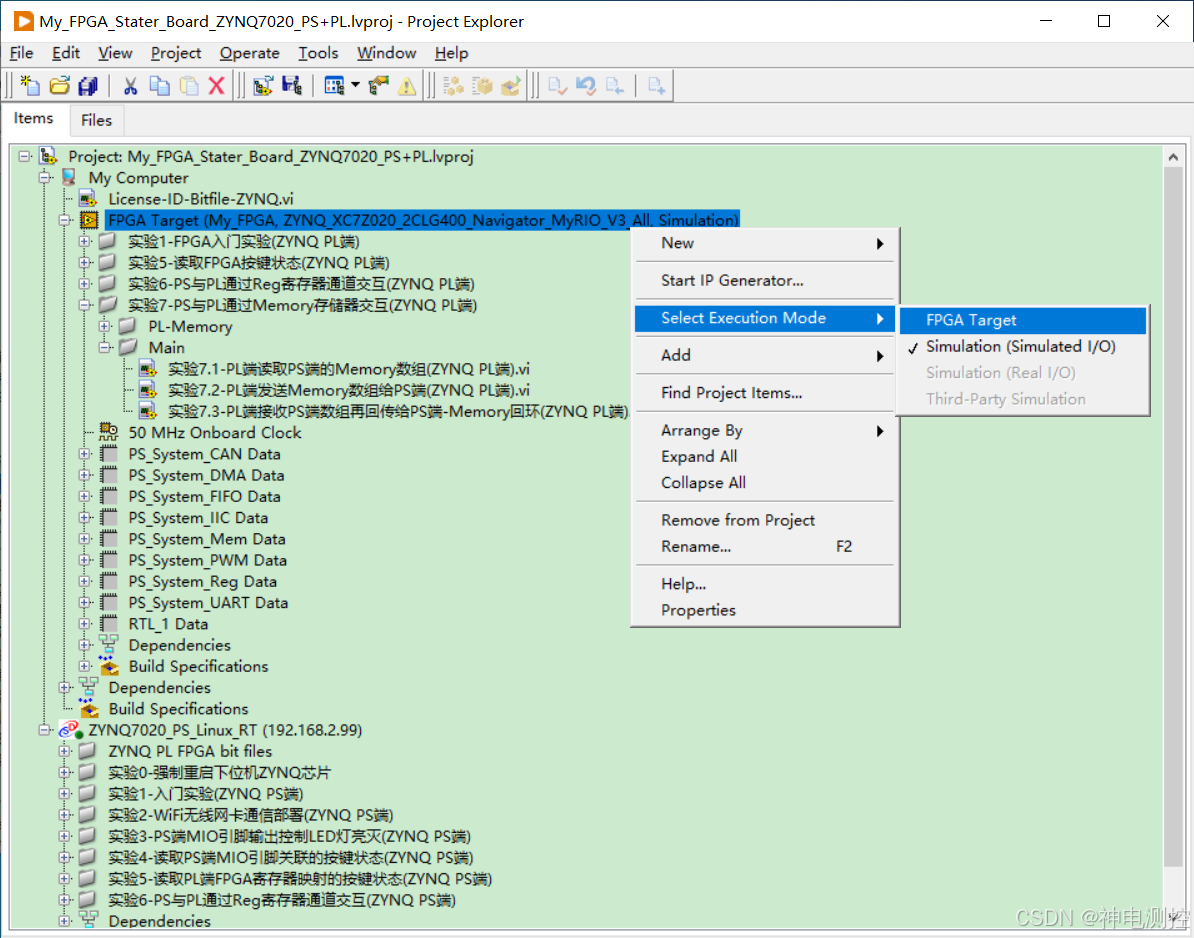Collapse the ZYNQ7020_PS_Linux_RT target node
The image size is (1194, 938).
click(x=45, y=730)
